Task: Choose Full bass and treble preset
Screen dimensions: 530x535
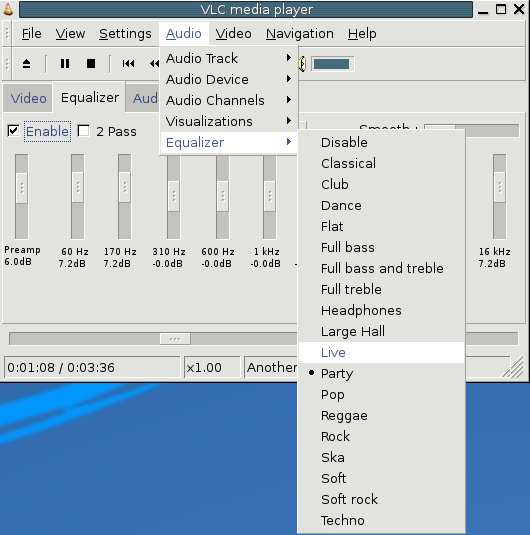Action: 381,269
